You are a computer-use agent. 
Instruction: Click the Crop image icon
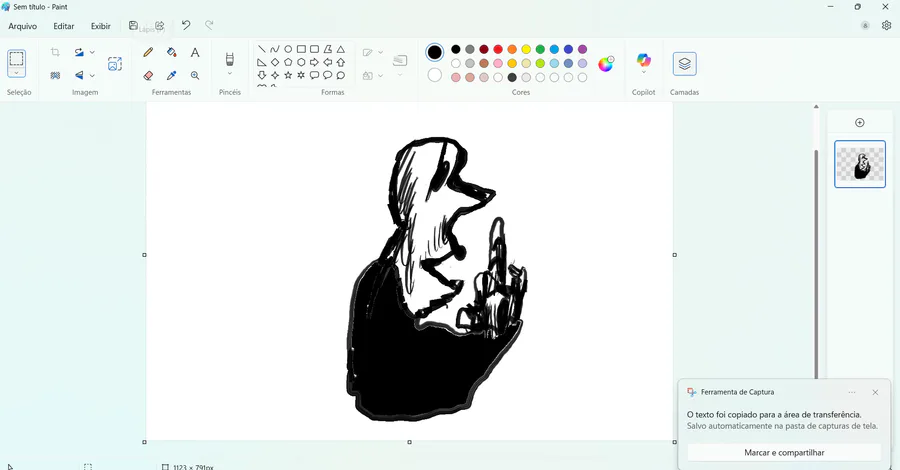coord(55,52)
